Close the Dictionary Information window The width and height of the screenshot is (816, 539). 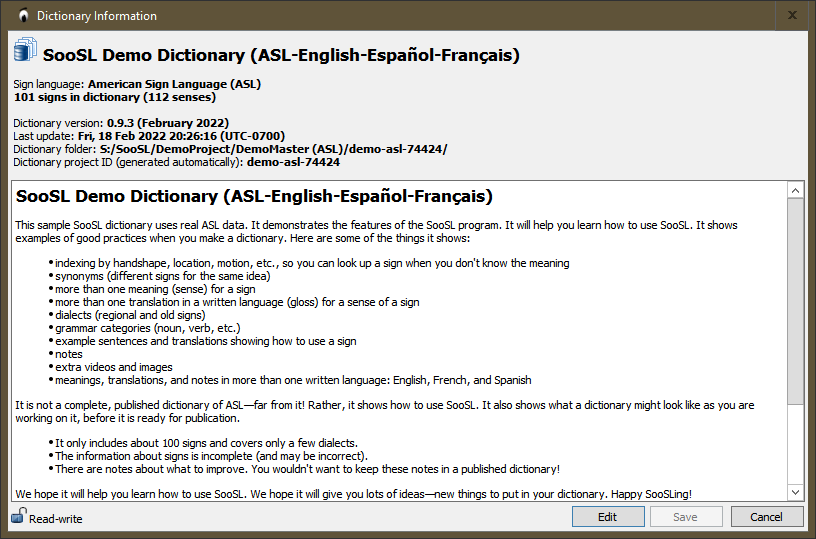coord(792,15)
